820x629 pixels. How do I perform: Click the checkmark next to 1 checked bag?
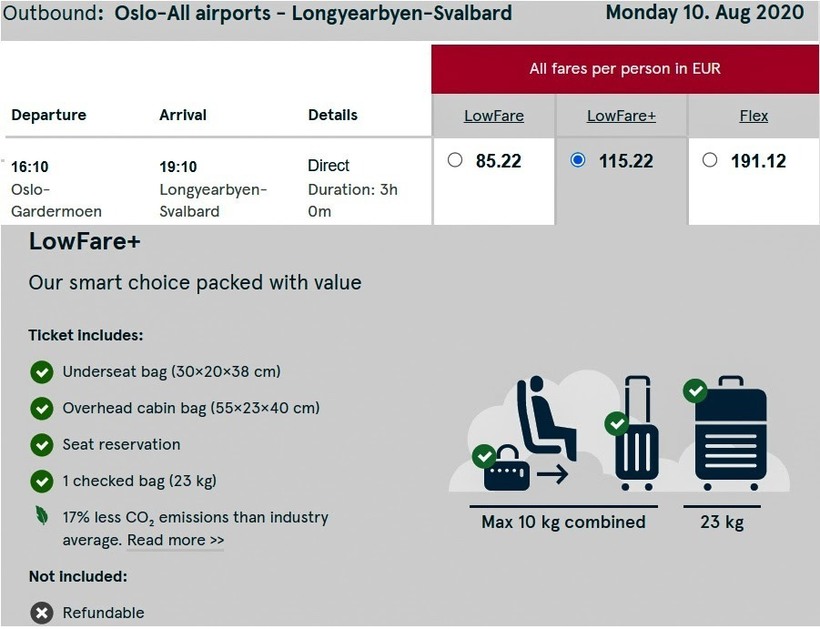(41, 481)
